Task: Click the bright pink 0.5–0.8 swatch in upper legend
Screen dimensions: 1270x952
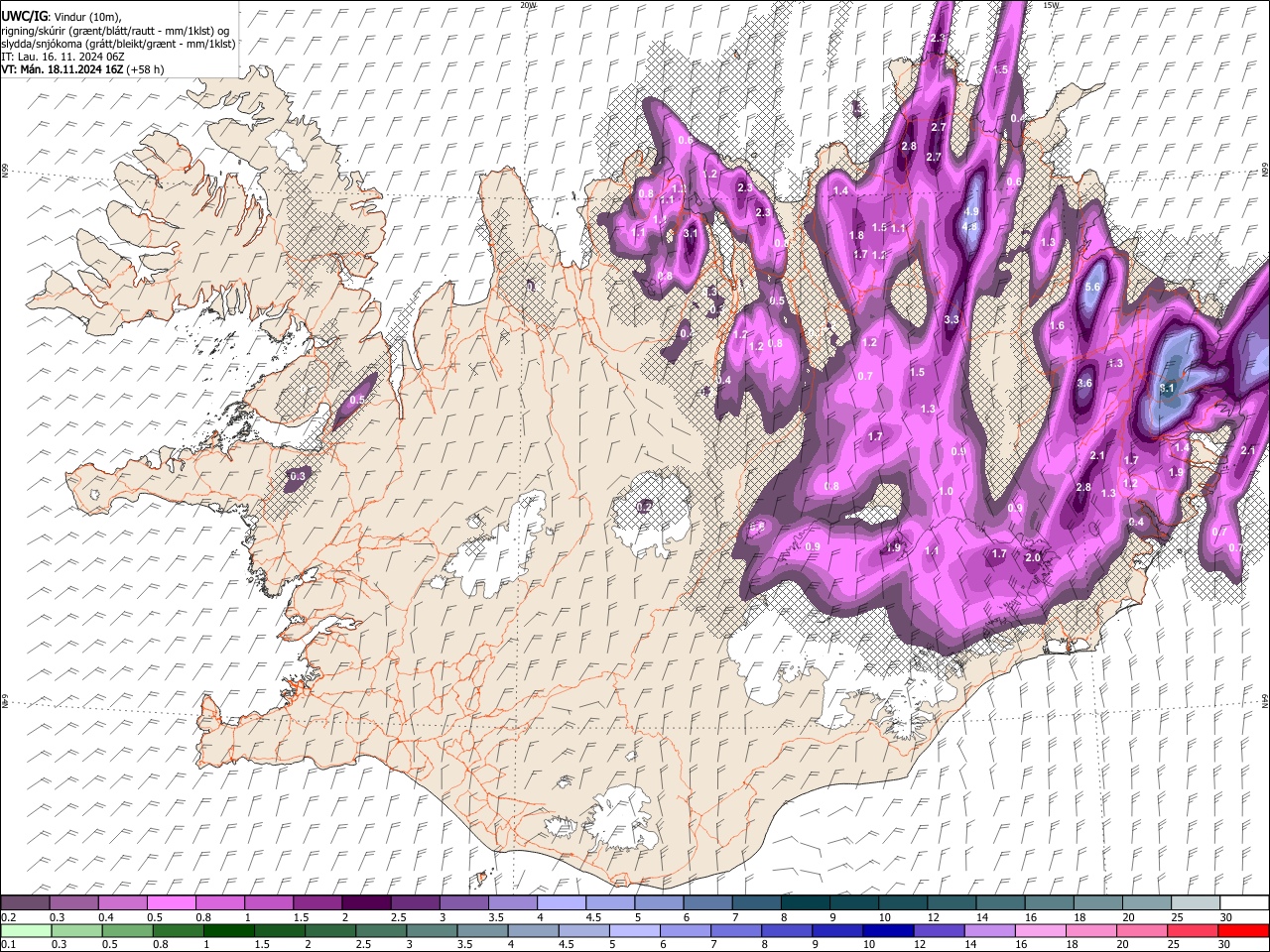Action: coord(171,902)
